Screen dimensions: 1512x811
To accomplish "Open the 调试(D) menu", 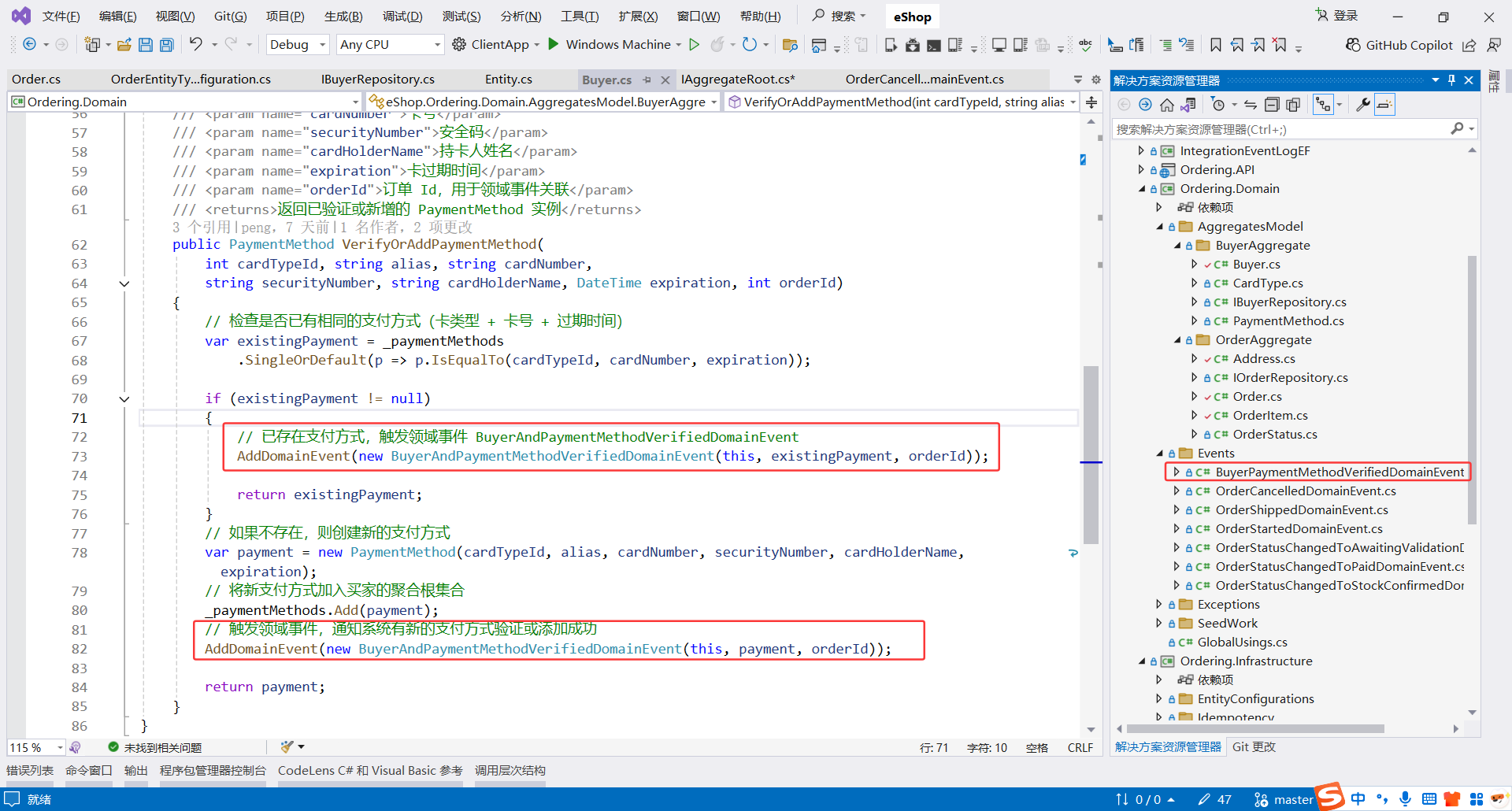I will (x=402, y=17).
